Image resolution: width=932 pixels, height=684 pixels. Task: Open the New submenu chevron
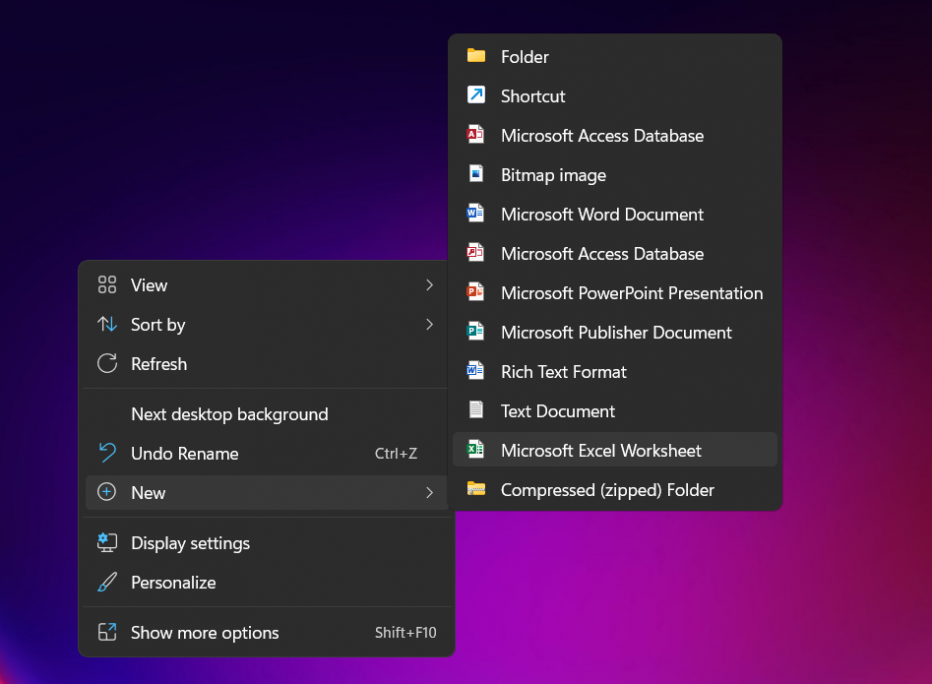click(429, 493)
